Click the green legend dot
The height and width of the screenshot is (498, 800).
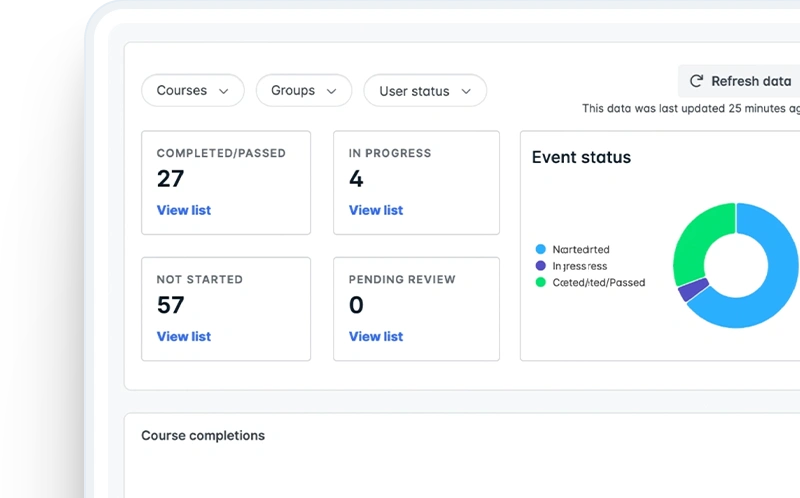point(541,282)
